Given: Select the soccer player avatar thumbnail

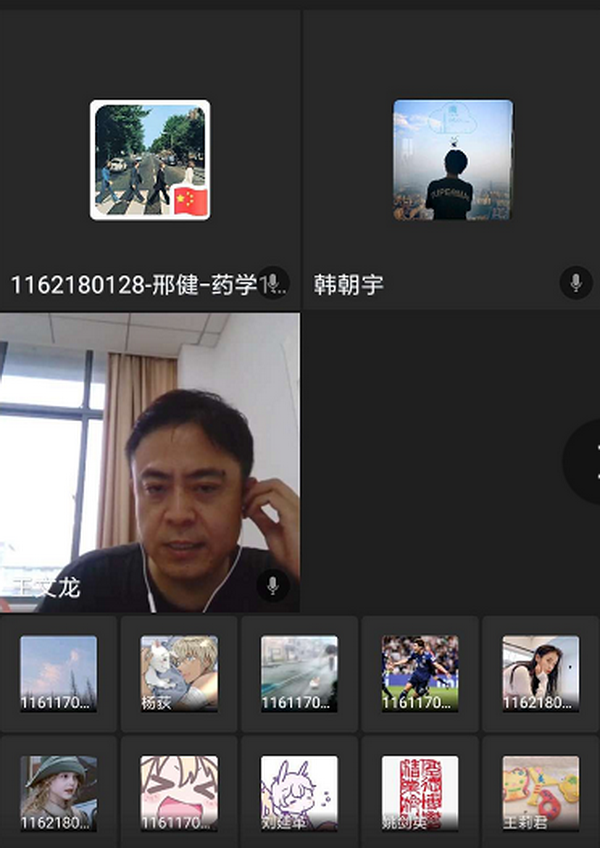Looking at the screenshot, I should (420, 673).
